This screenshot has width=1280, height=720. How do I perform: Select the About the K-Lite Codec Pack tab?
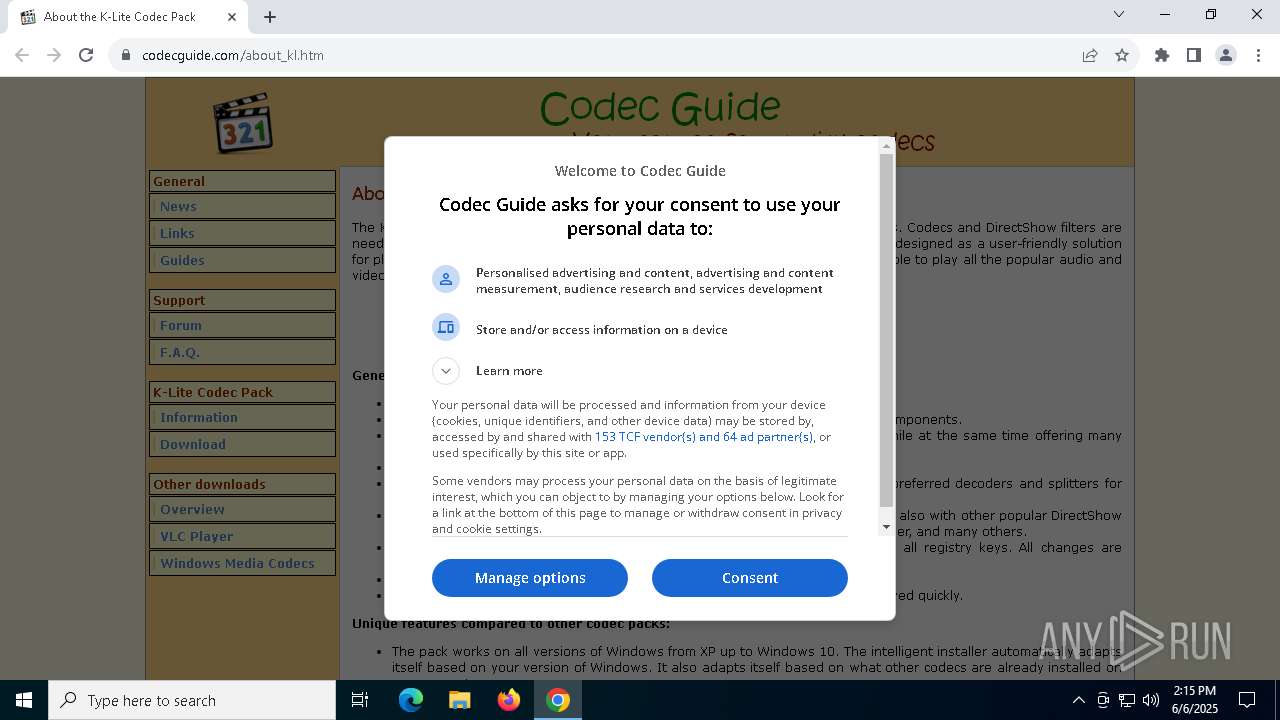[128, 17]
